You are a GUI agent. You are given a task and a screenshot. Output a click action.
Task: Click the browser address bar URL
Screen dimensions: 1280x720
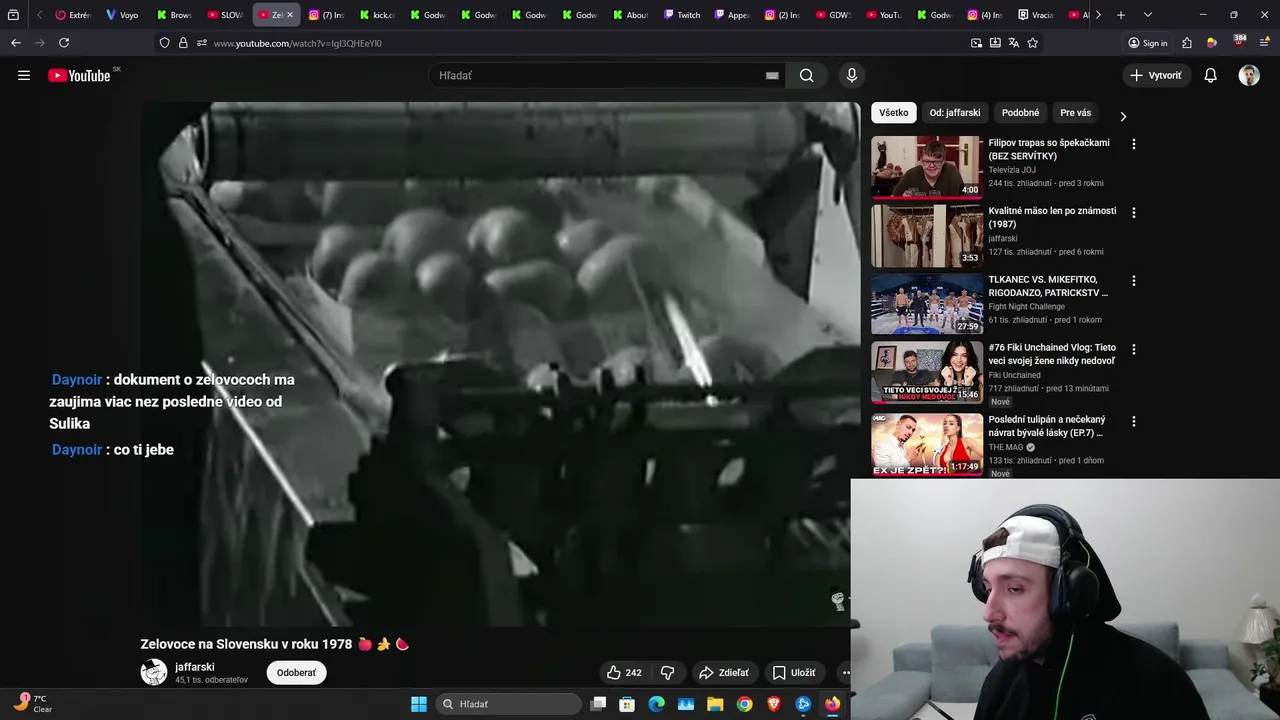[x=298, y=43]
